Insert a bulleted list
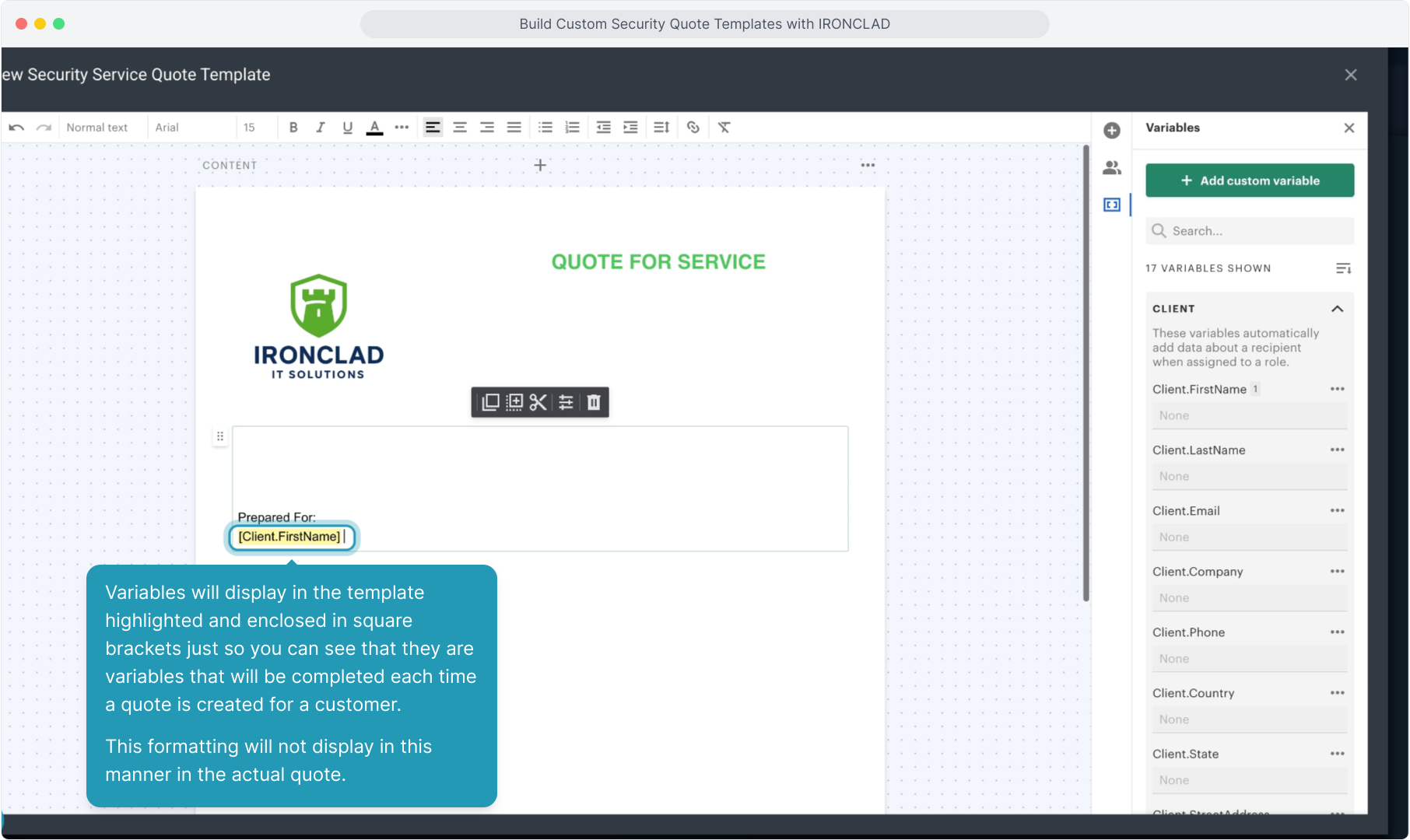The height and width of the screenshot is (840, 1410). tap(545, 128)
